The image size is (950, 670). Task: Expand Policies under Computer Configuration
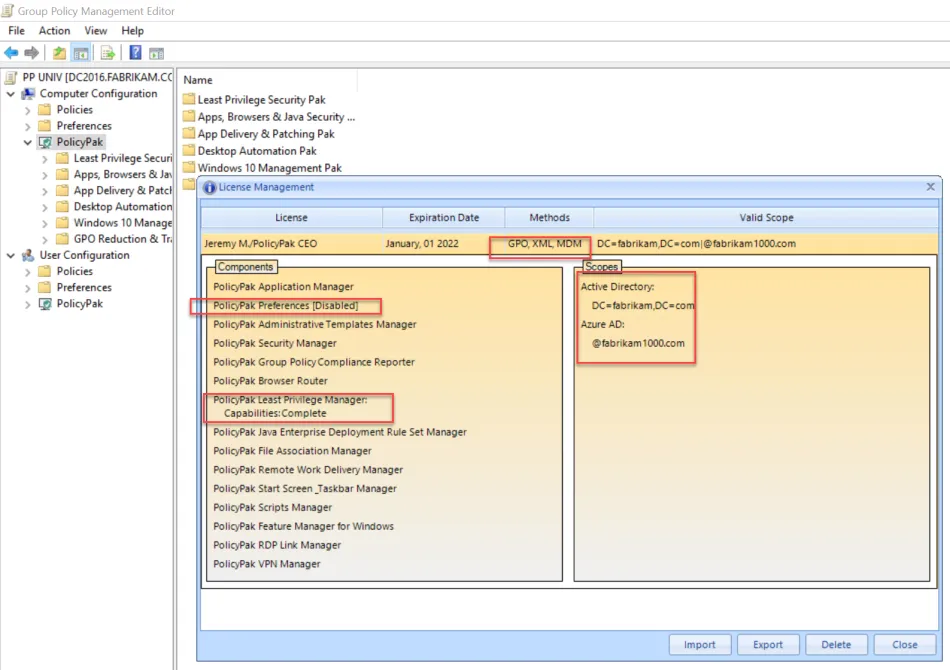[x=27, y=111]
